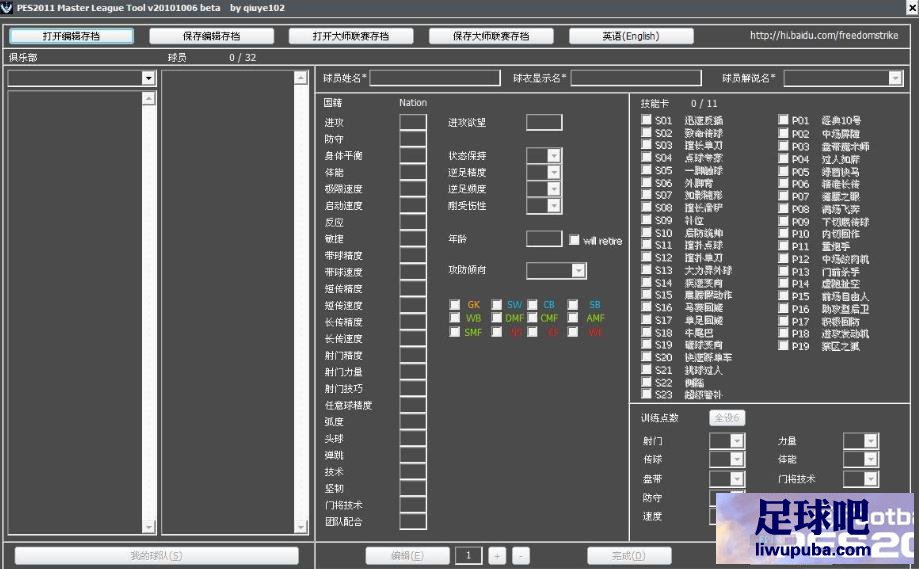Enable skill card P01 checkbox

(783, 120)
